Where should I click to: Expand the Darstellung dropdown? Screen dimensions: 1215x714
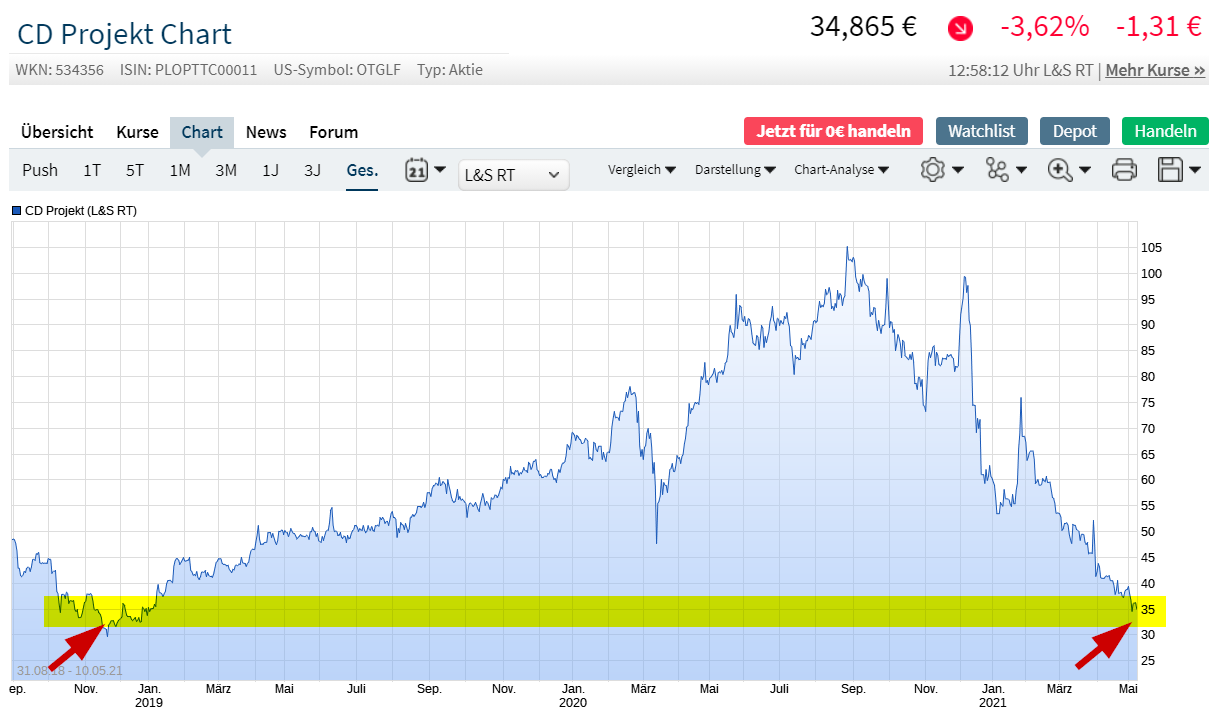click(x=735, y=170)
